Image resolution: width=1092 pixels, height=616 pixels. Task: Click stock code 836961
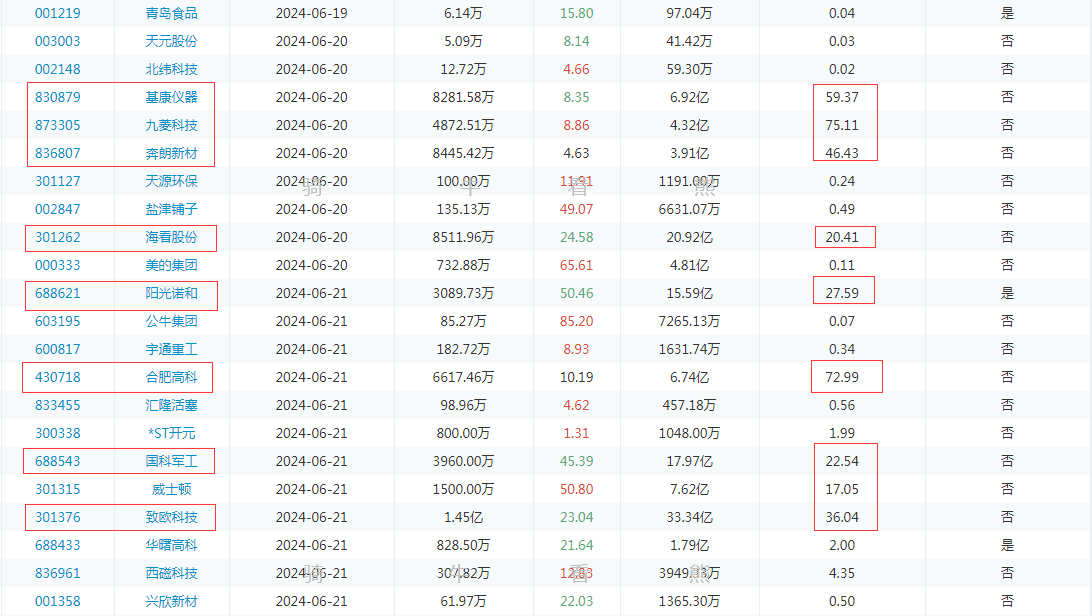[x=58, y=573]
